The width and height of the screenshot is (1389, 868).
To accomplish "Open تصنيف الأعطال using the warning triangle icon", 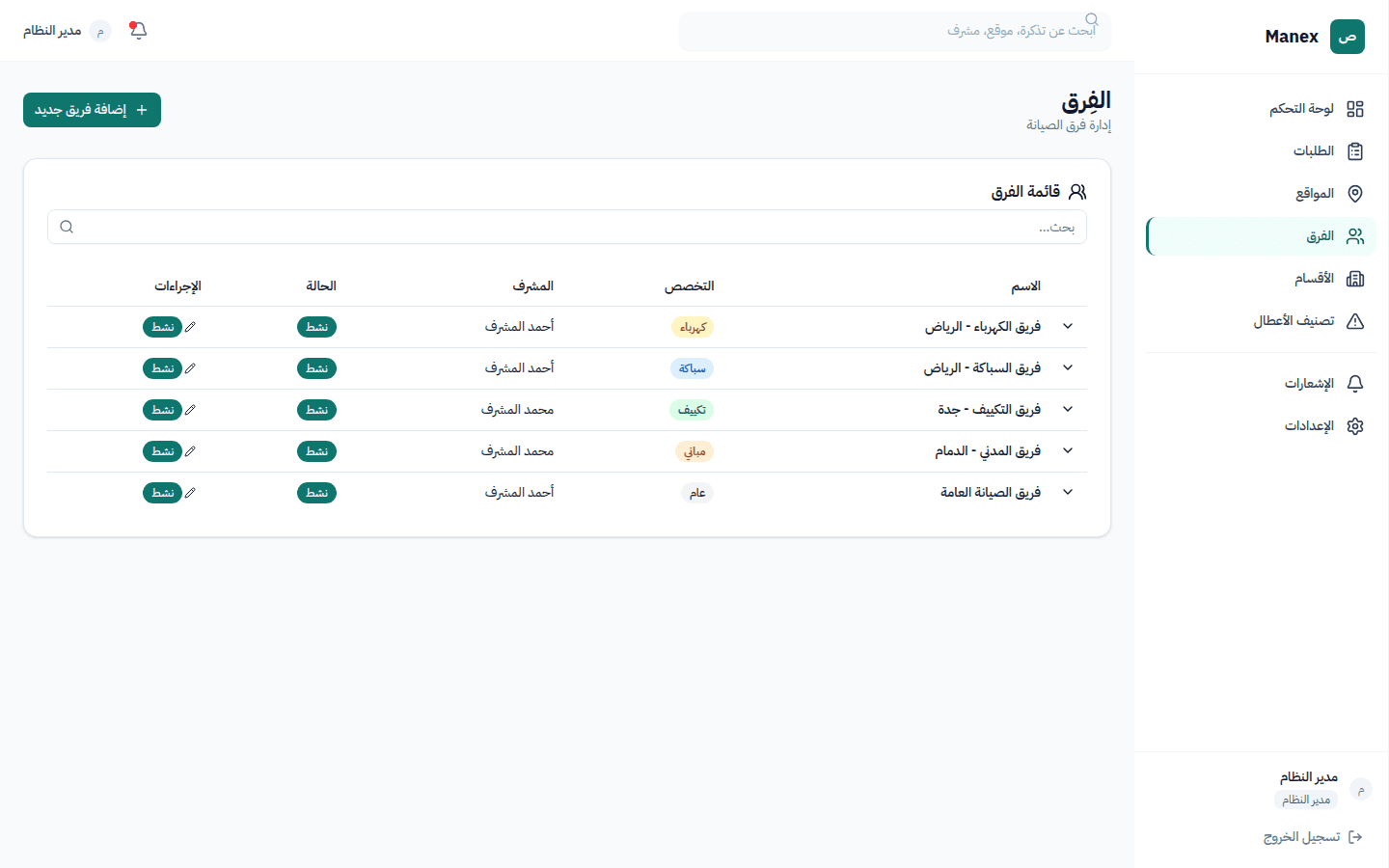I will [x=1355, y=321].
